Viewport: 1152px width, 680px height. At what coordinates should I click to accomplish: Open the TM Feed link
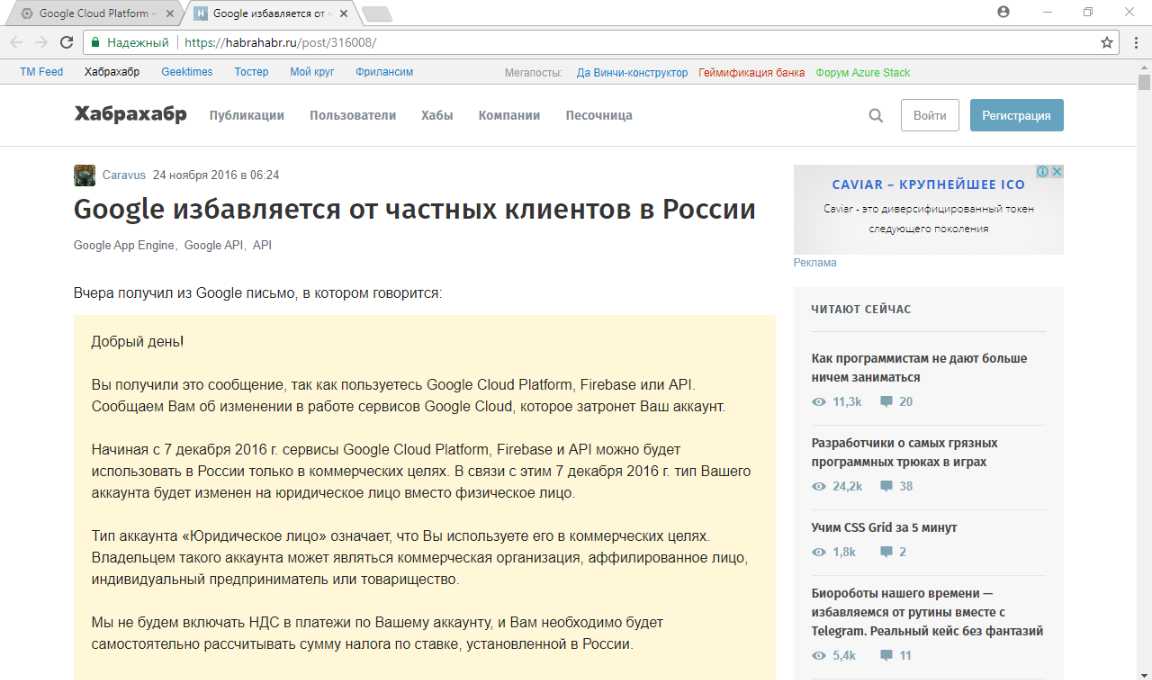tap(41, 72)
